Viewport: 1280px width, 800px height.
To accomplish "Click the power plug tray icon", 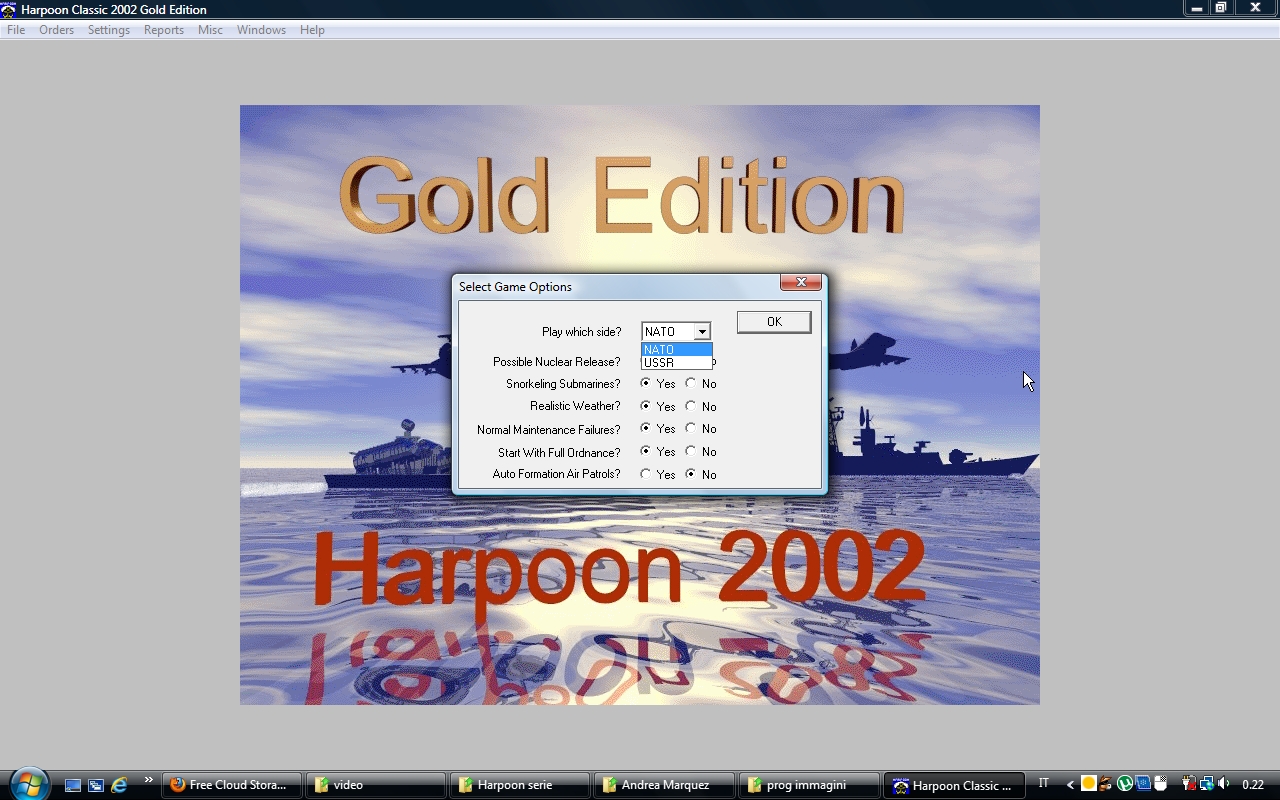I will tap(1189, 784).
